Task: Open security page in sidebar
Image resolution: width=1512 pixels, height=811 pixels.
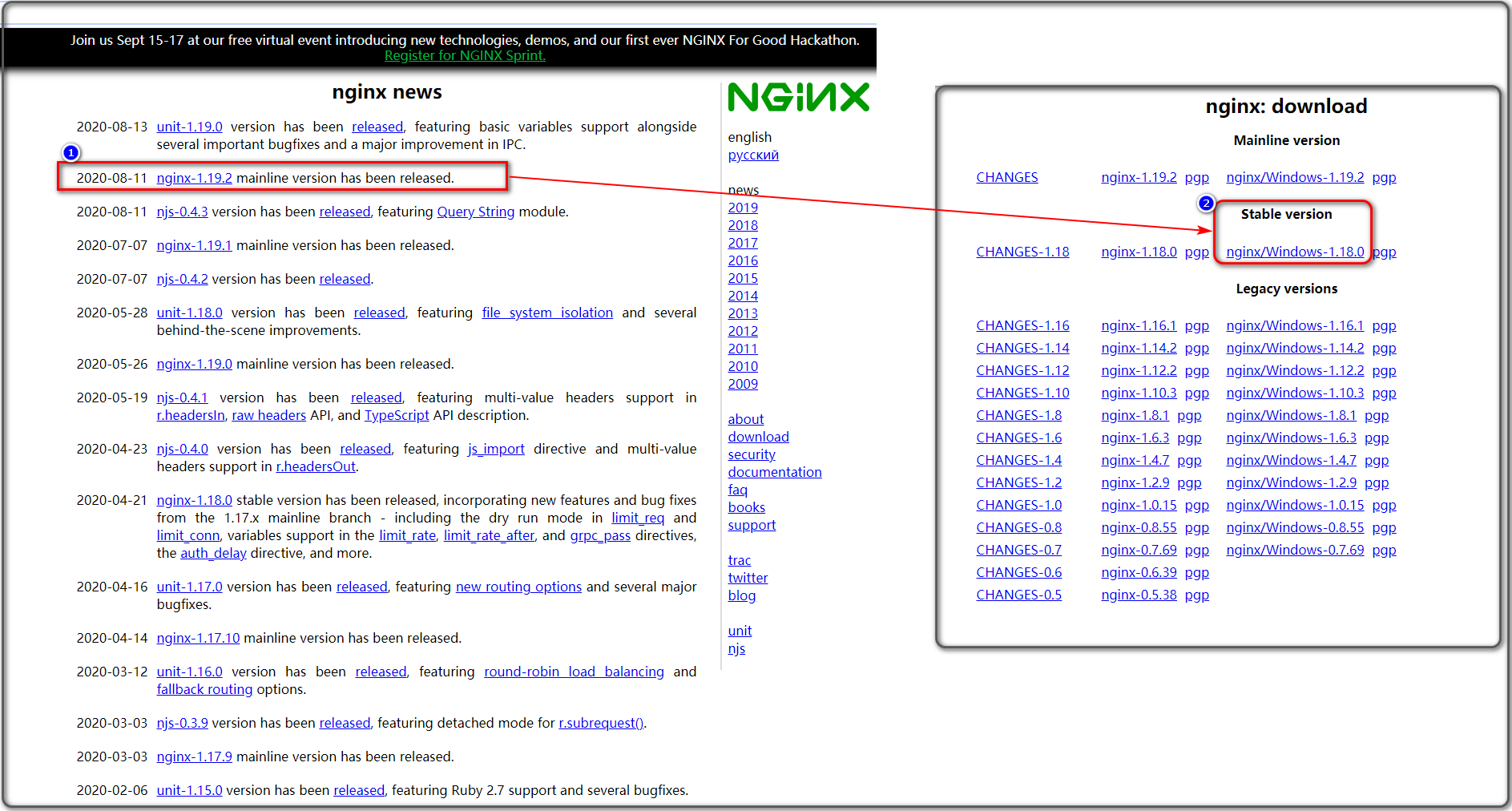Action: (x=752, y=454)
